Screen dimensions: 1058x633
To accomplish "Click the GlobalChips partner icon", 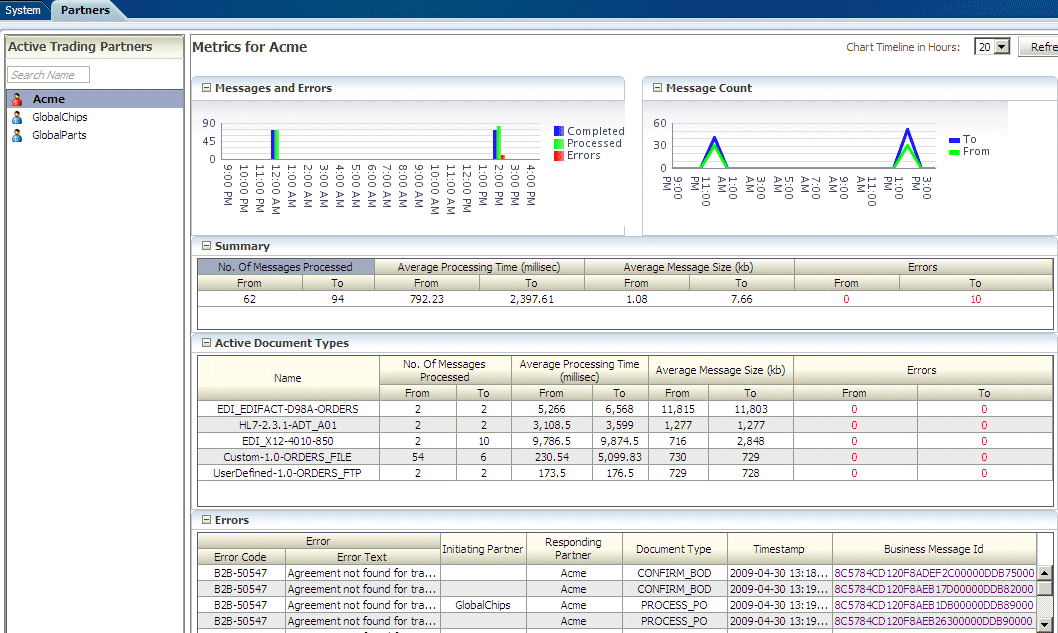I will (x=17, y=117).
